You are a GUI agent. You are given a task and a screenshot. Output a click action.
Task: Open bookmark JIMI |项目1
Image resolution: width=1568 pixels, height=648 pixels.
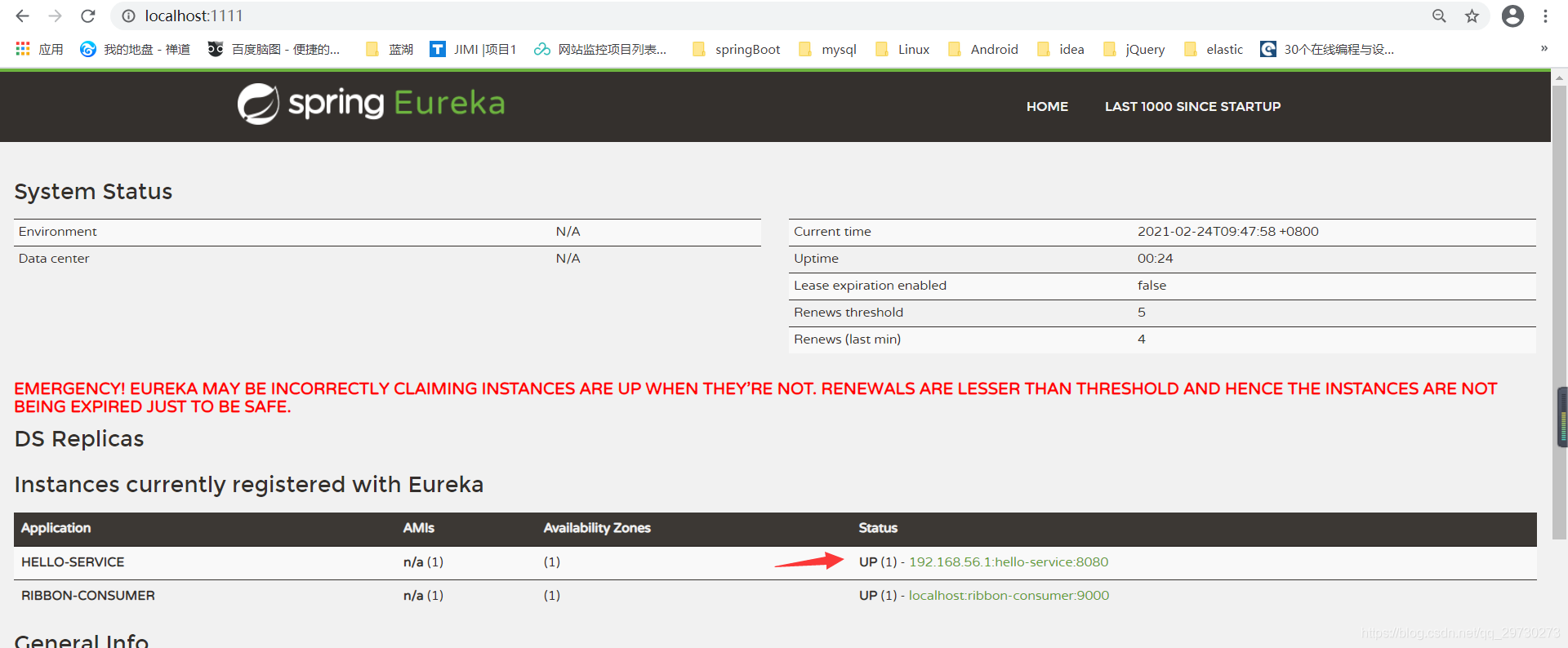click(x=474, y=49)
